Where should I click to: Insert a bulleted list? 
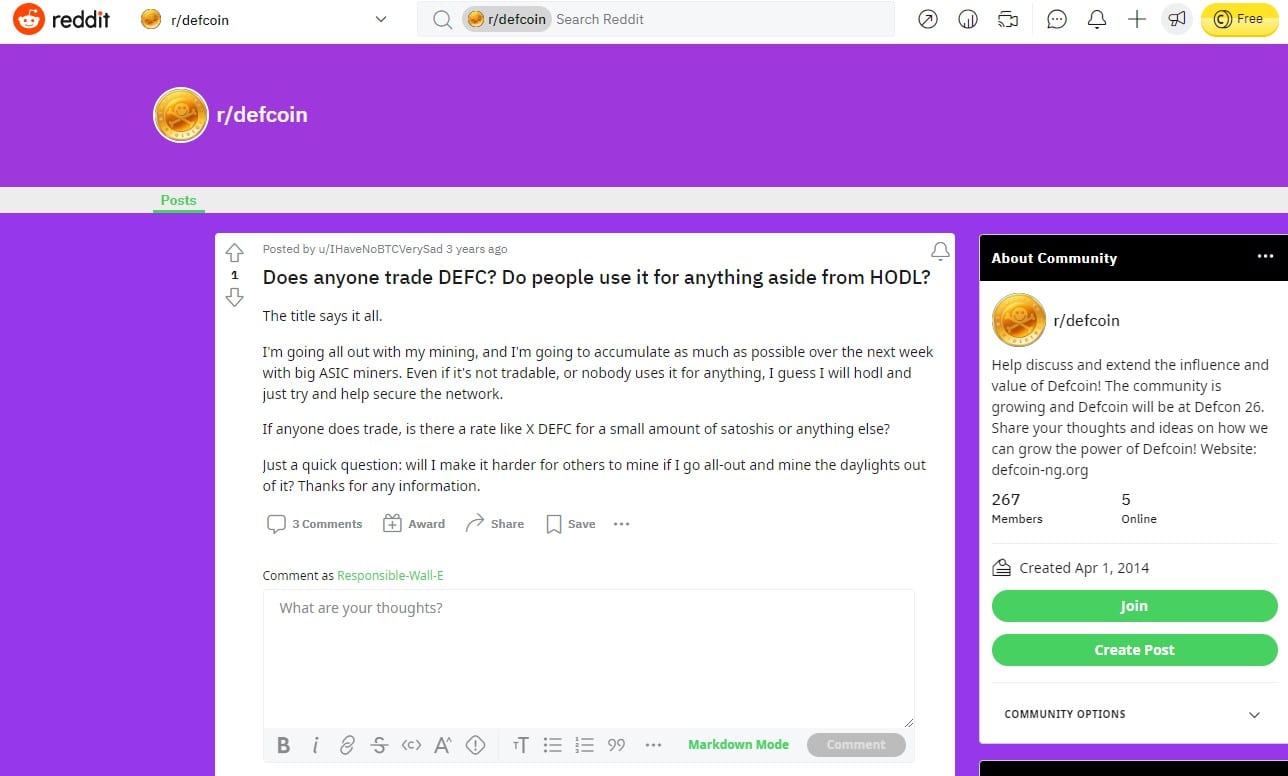pyautogui.click(x=552, y=745)
